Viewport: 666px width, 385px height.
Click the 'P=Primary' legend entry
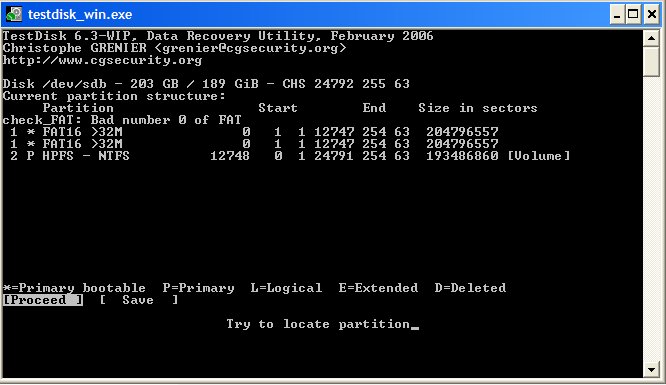tap(198, 288)
